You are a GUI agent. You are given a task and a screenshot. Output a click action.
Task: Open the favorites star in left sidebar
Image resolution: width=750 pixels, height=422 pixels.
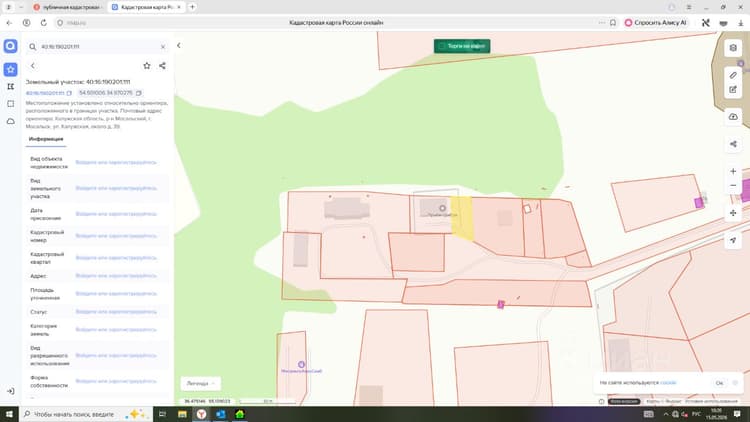(x=11, y=69)
